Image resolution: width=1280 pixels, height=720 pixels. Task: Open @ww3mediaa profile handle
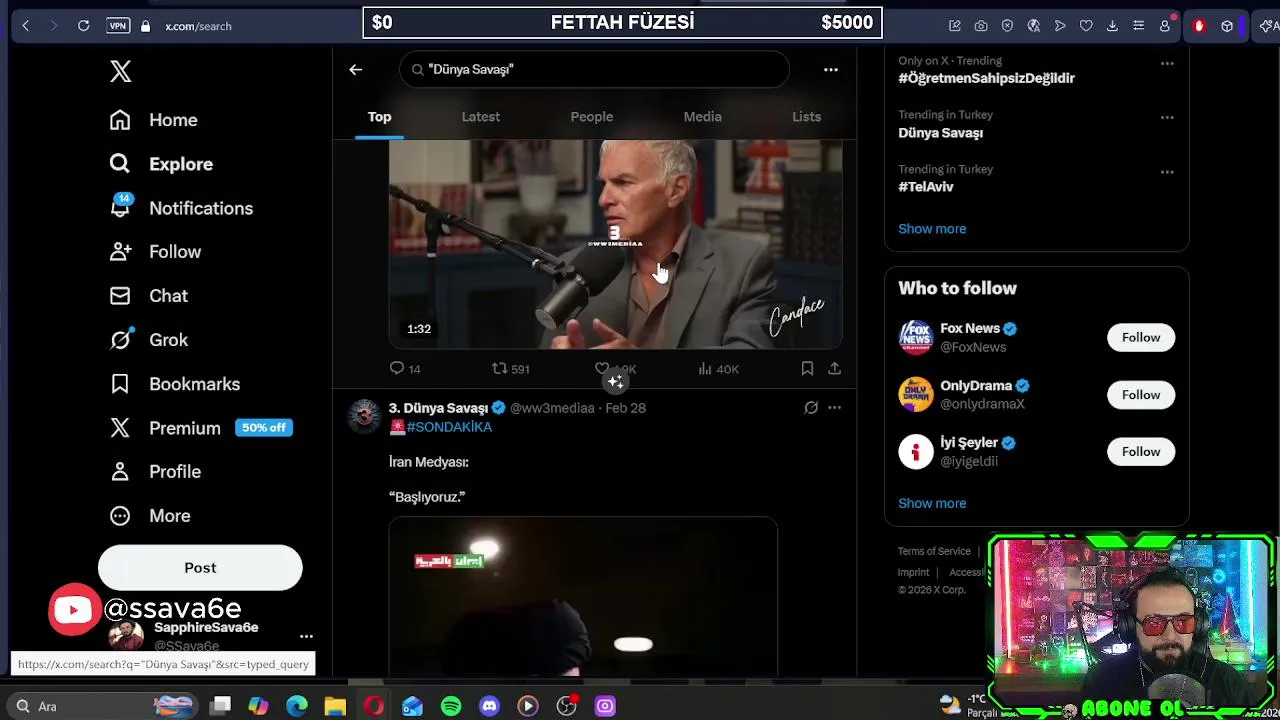click(552, 408)
